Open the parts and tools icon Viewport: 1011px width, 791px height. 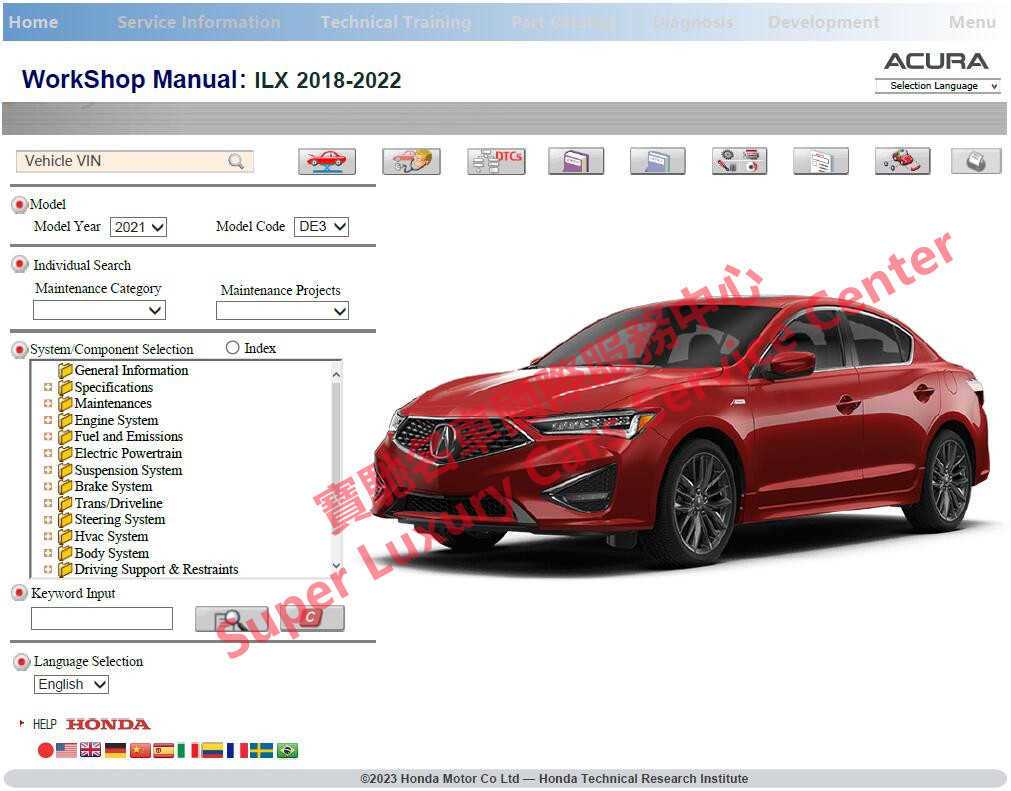[740, 161]
